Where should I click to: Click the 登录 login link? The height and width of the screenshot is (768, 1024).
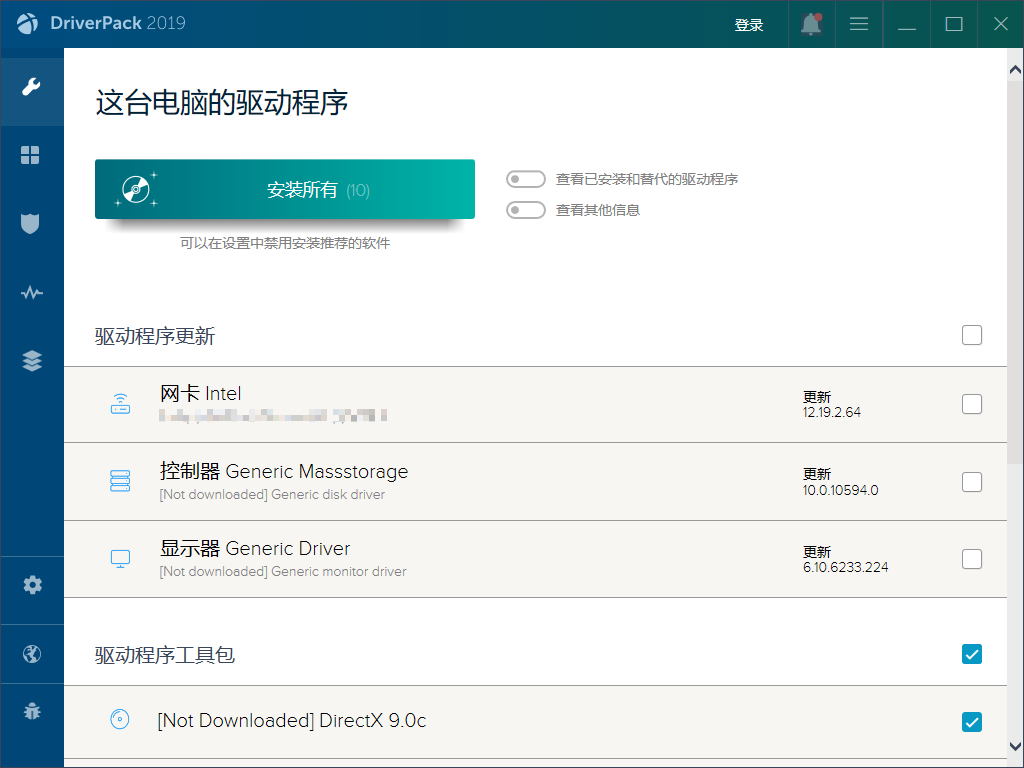pyautogui.click(x=749, y=25)
